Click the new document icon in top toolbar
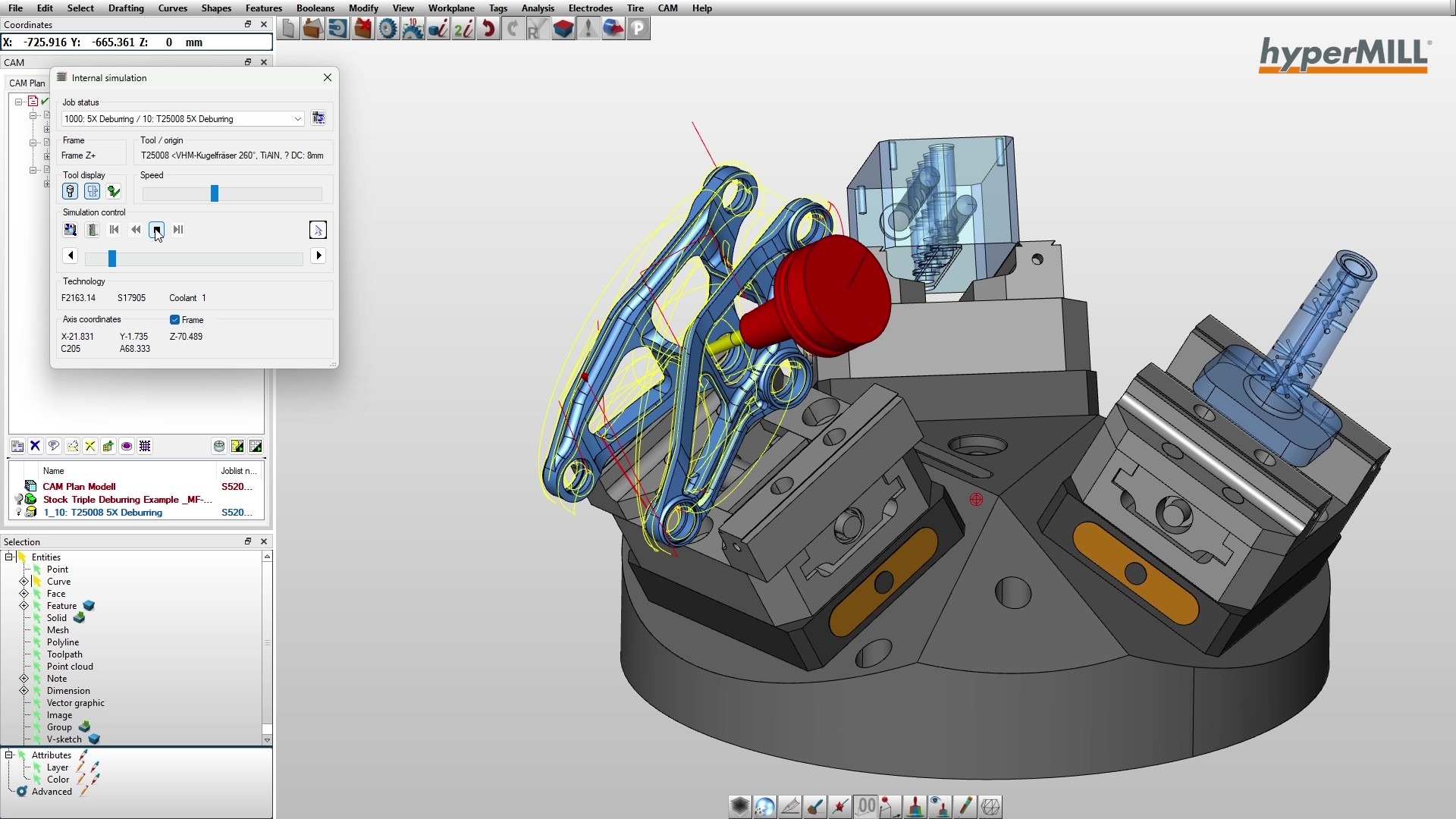This screenshot has width=1456, height=819. click(287, 29)
